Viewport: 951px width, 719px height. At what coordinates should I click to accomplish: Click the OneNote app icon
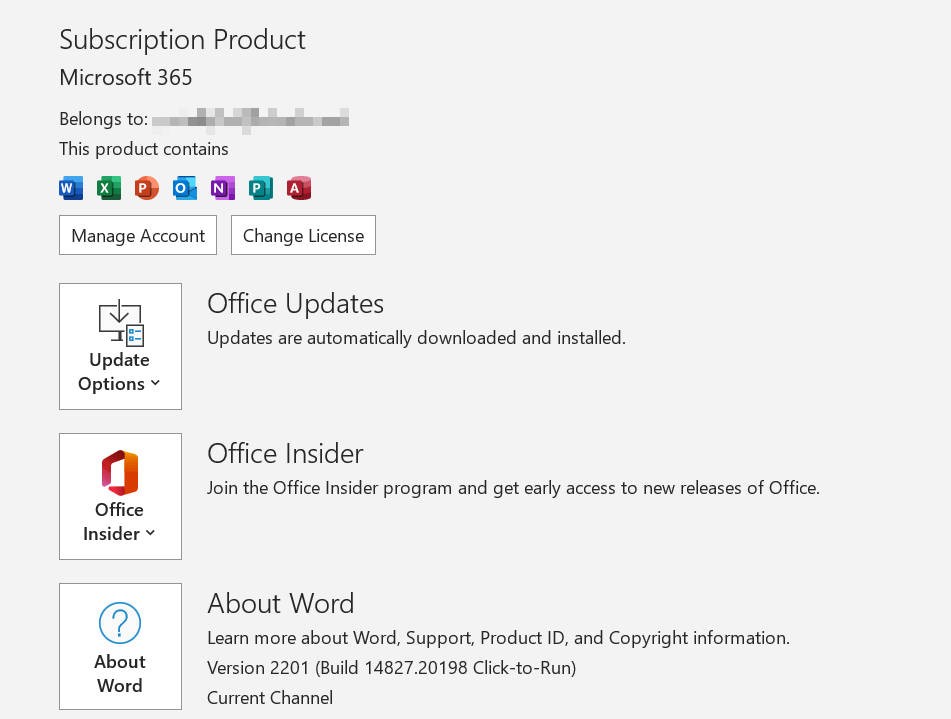point(223,188)
